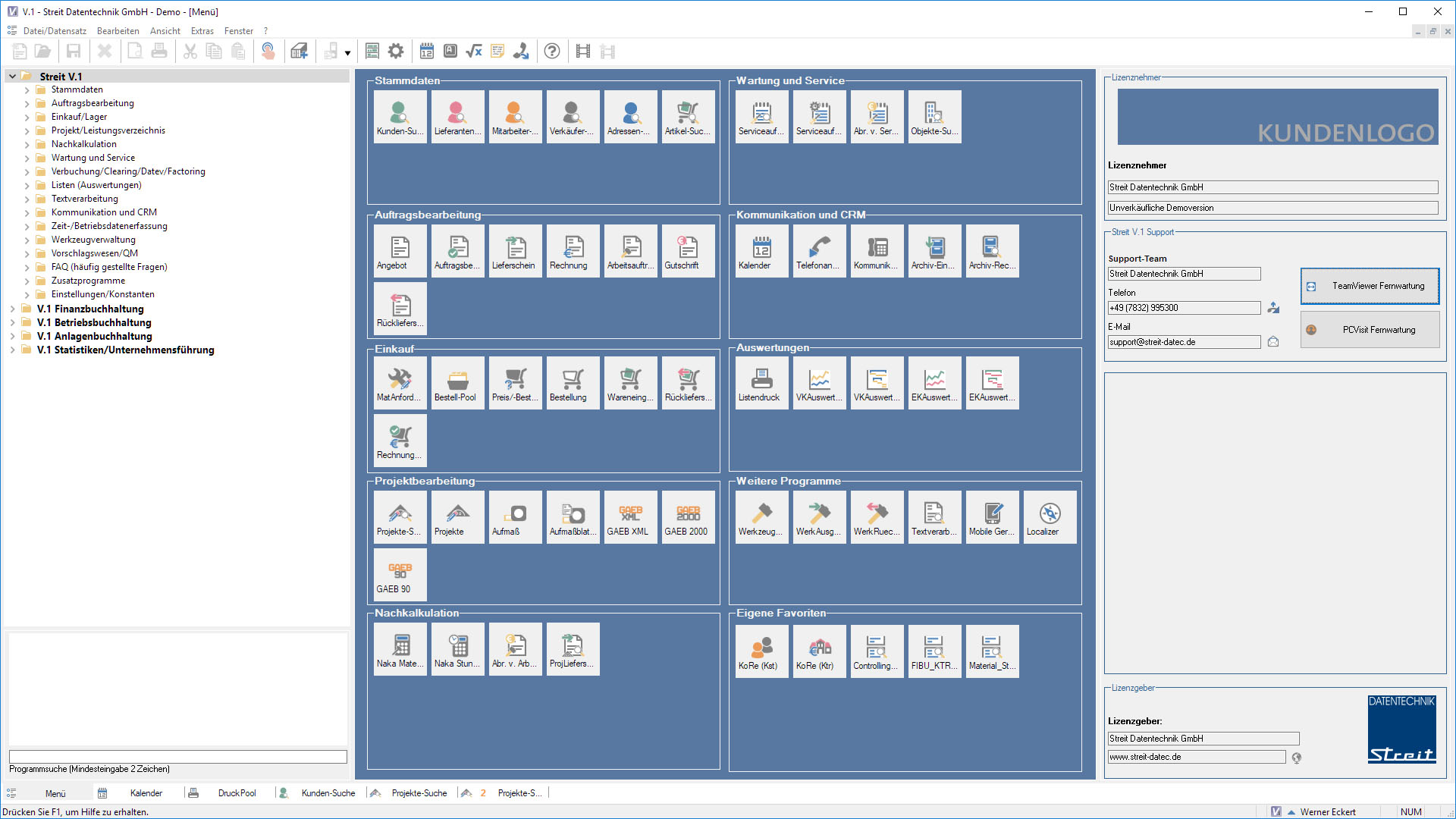Click the www.streit-datec.de website field
Viewport: 1456px width, 819px height.
click(x=1196, y=757)
